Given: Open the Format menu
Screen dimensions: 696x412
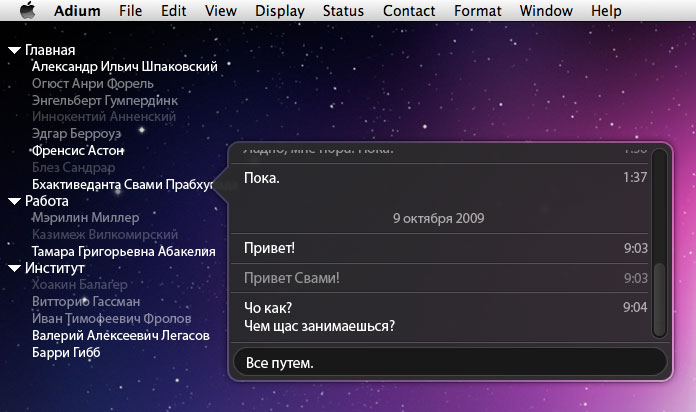Looking at the screenshot, I should (478, 11).
